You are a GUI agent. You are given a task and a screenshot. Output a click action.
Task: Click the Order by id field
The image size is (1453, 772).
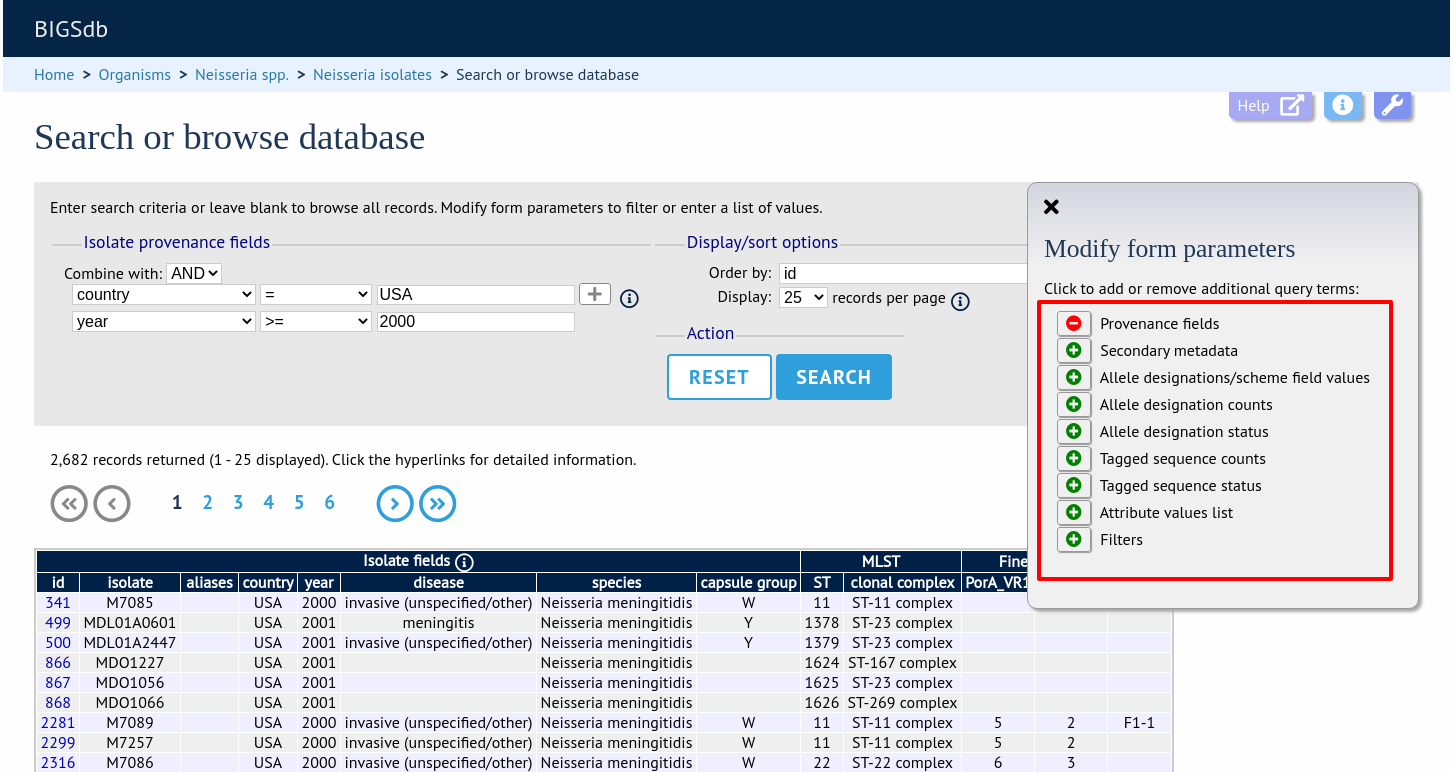(x=904, y=273)
